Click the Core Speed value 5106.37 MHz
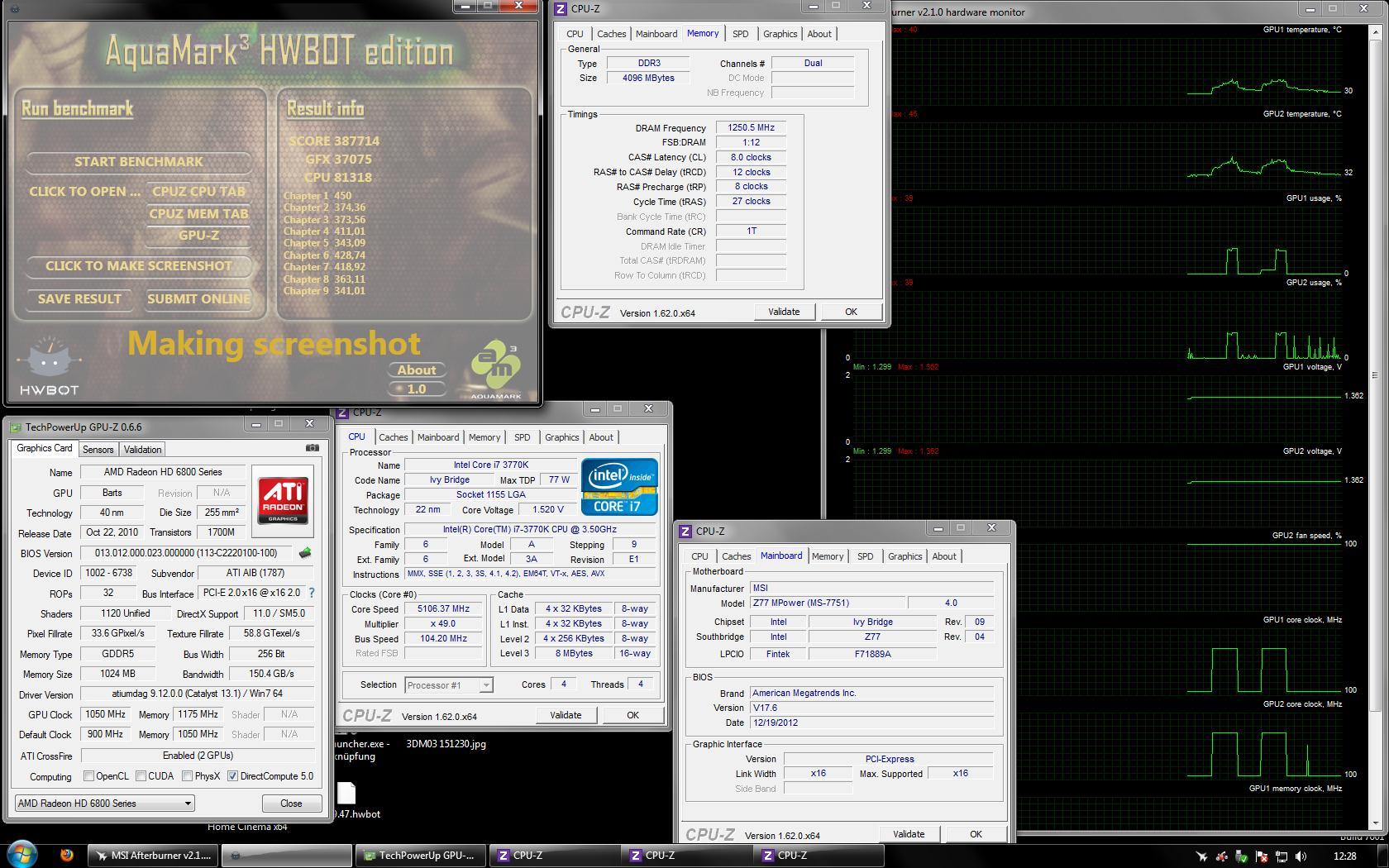Screen dimensions: 1389x868 [443, 608]
